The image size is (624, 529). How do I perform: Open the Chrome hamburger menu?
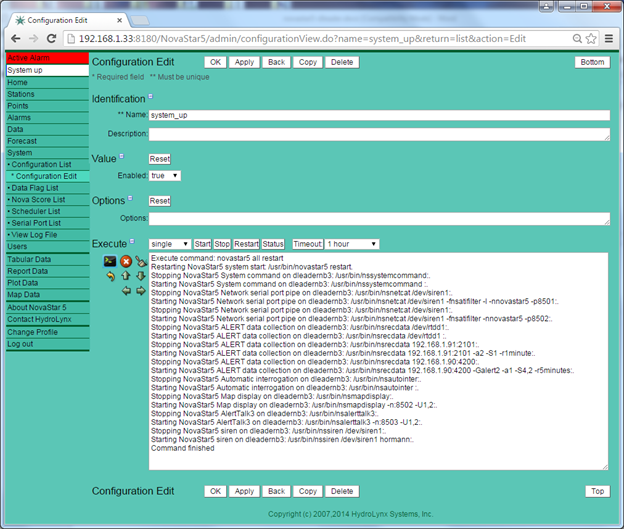608,39
